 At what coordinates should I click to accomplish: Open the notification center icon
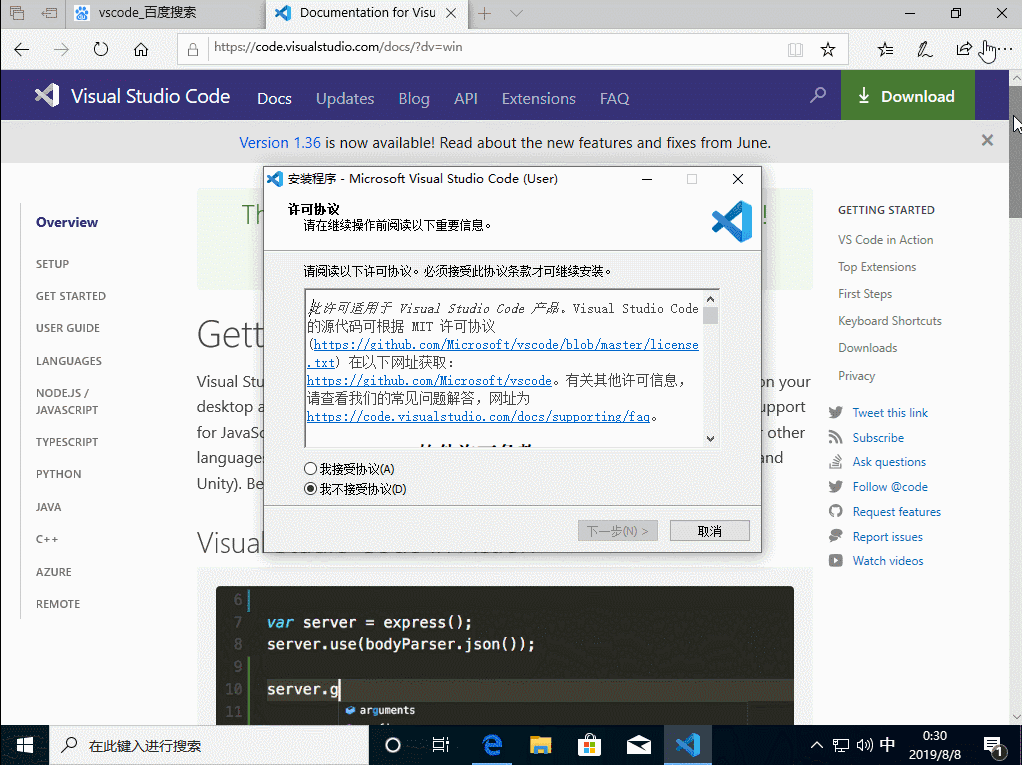pyautogui.click(x=994, y=747)
